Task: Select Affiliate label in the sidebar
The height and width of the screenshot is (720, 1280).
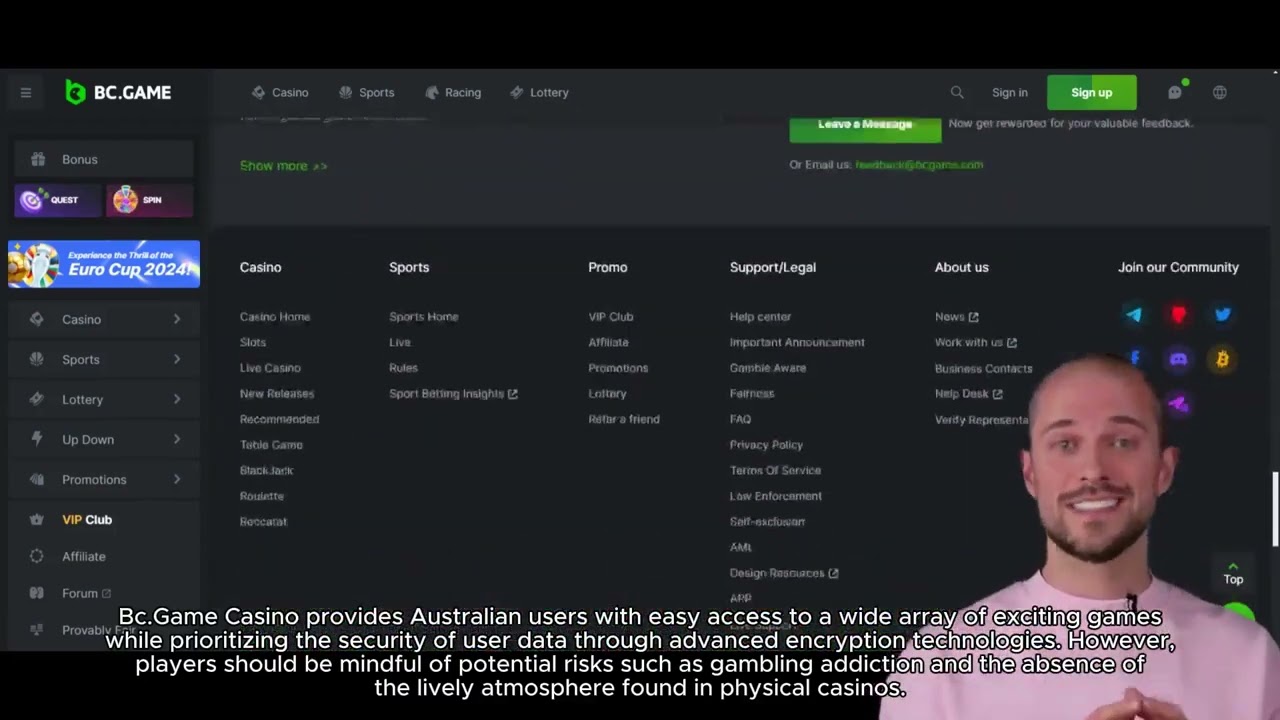Action: [x=84, y=556]
